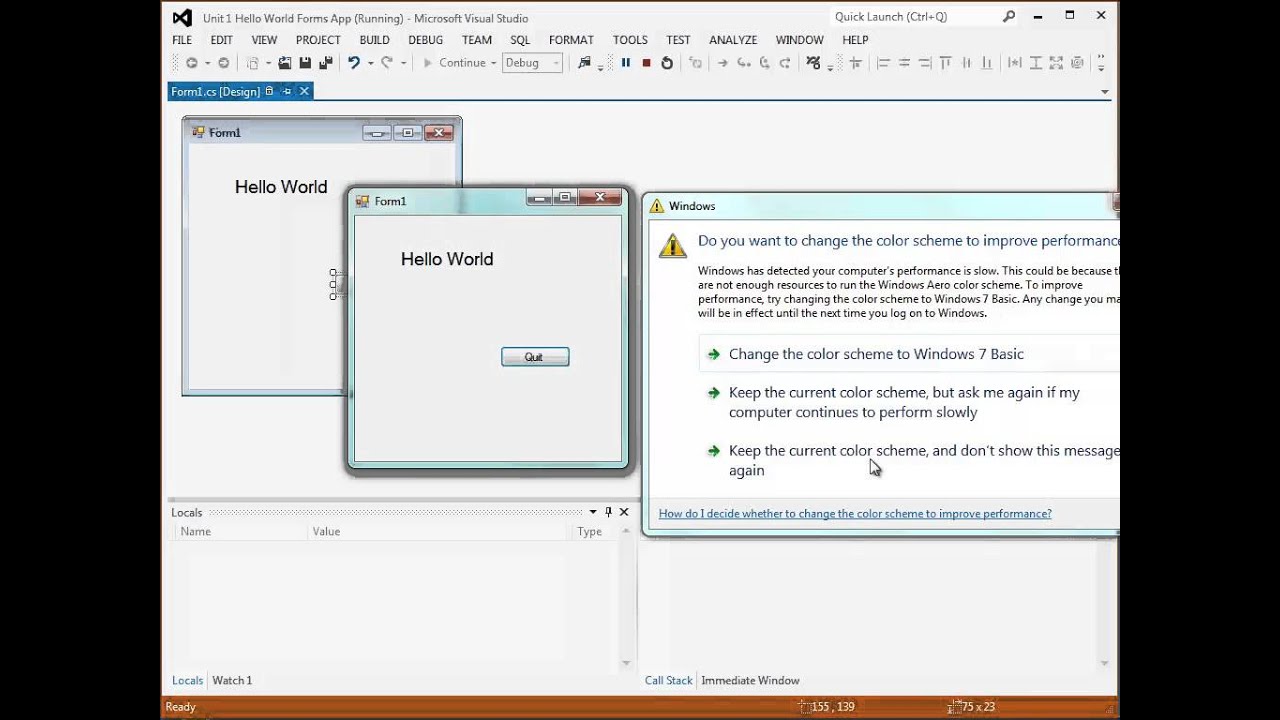Click the Open File toolbar icon
Image resolution: width=1280 pixels, height=720 pixels.
[x=285, y=63]
